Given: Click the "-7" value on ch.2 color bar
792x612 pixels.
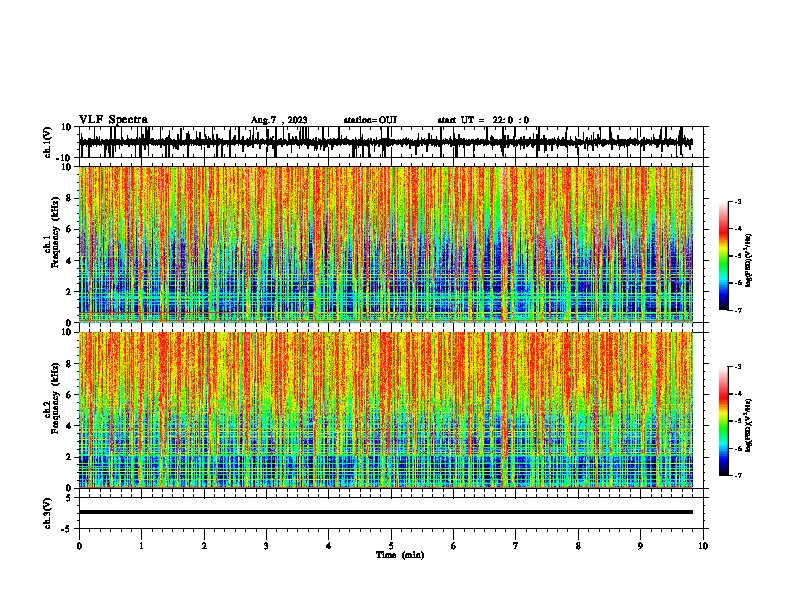Looking at the screenshot, I should coord(738,475).
